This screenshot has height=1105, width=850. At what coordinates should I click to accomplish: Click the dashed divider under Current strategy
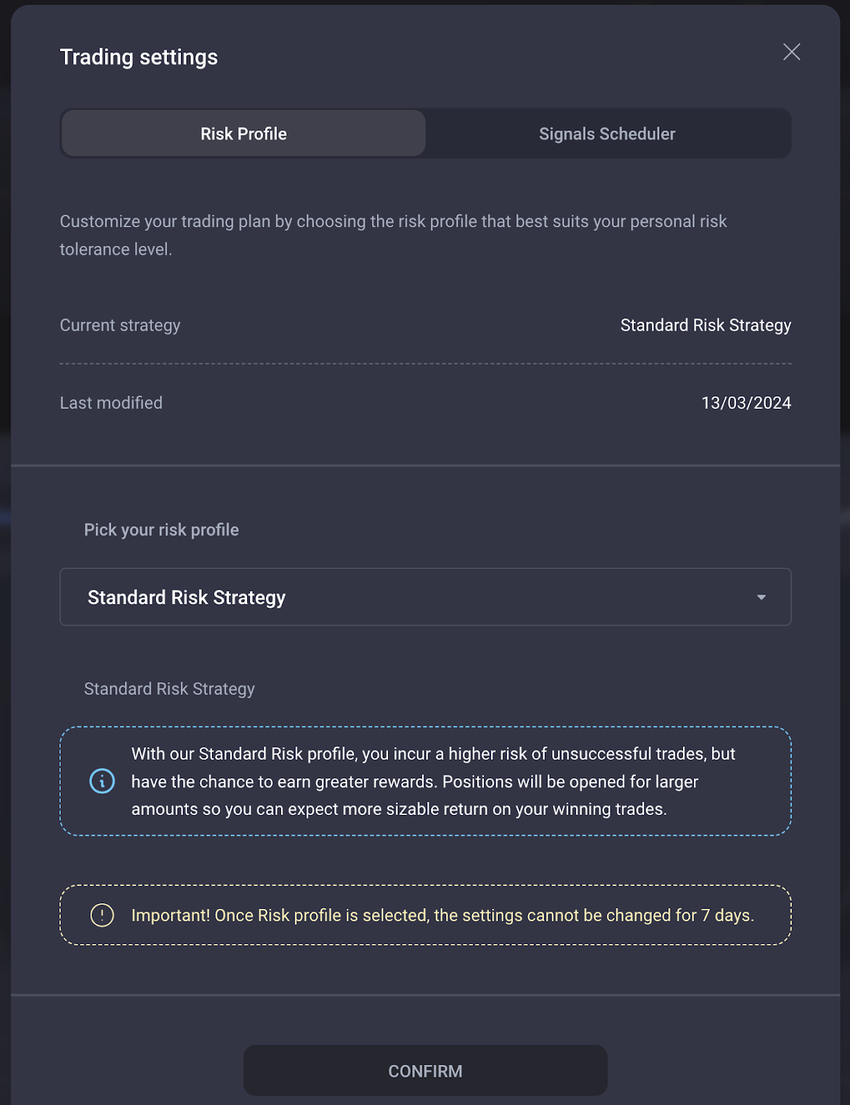click(425, 363)
